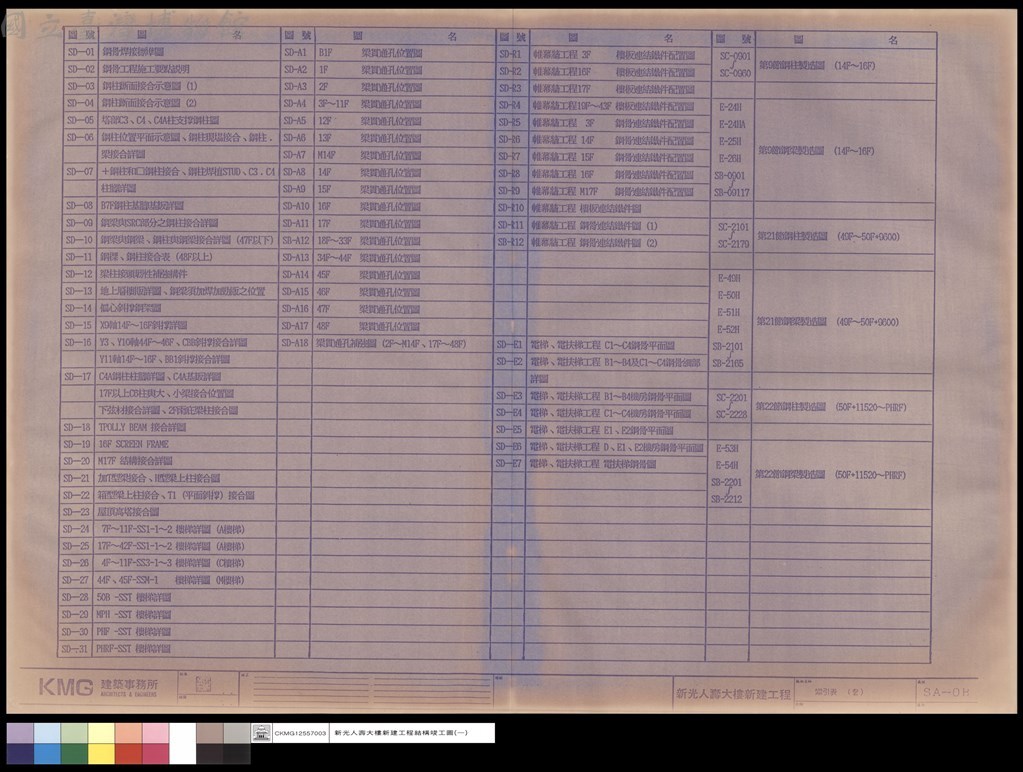Click drawing code E-49H

729,278
